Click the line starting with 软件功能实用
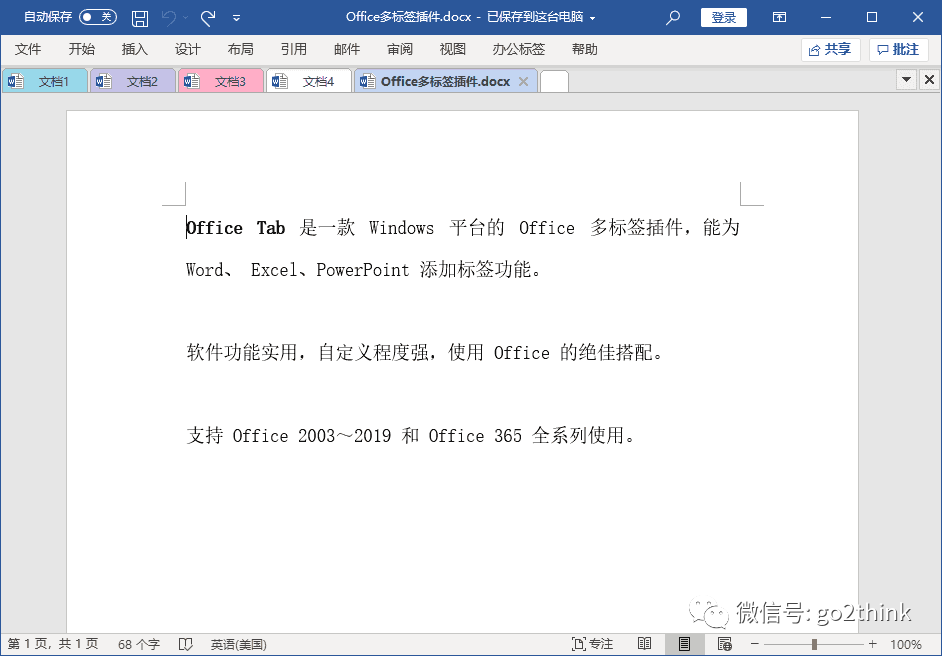Image resolution: width=942 pixels, height=656 pixels. 425,352
